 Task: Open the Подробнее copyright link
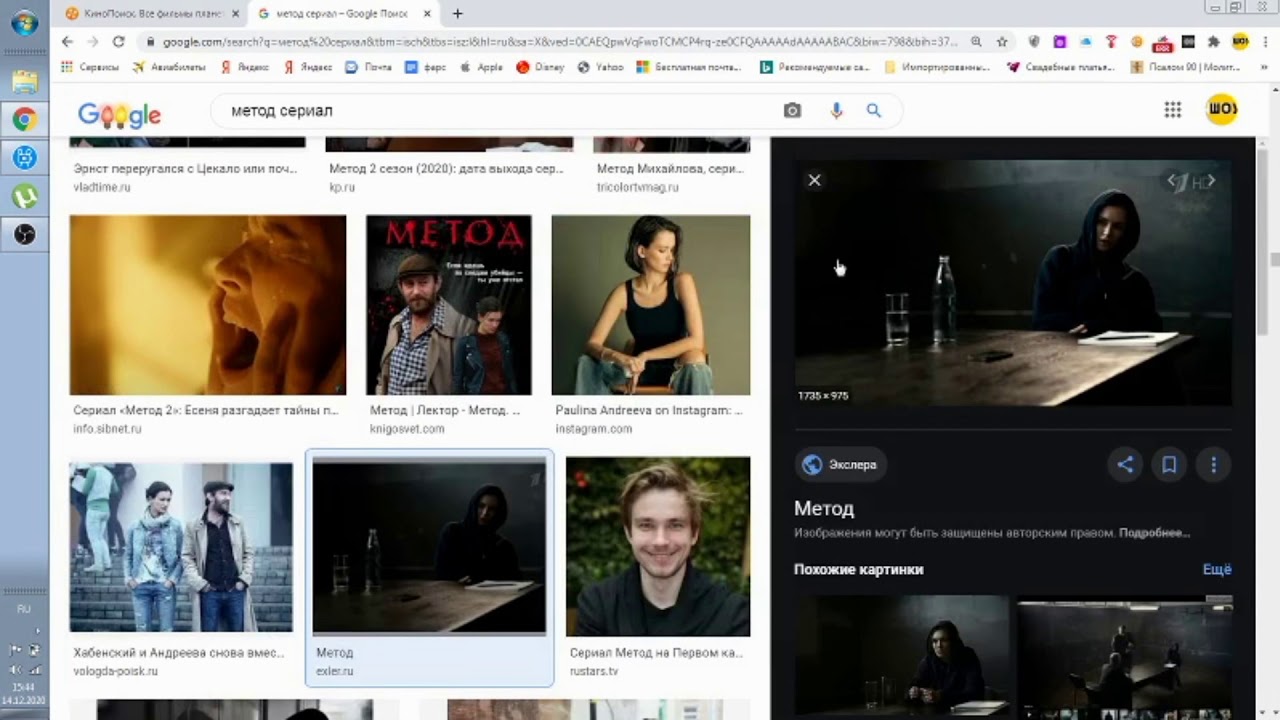(x=1154, y=533)
